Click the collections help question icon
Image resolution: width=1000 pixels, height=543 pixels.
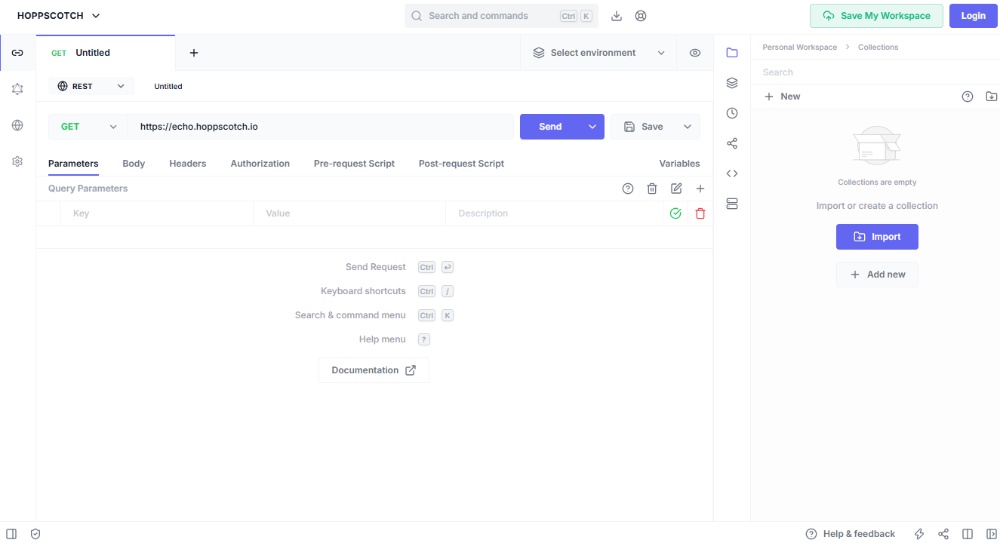967,96
